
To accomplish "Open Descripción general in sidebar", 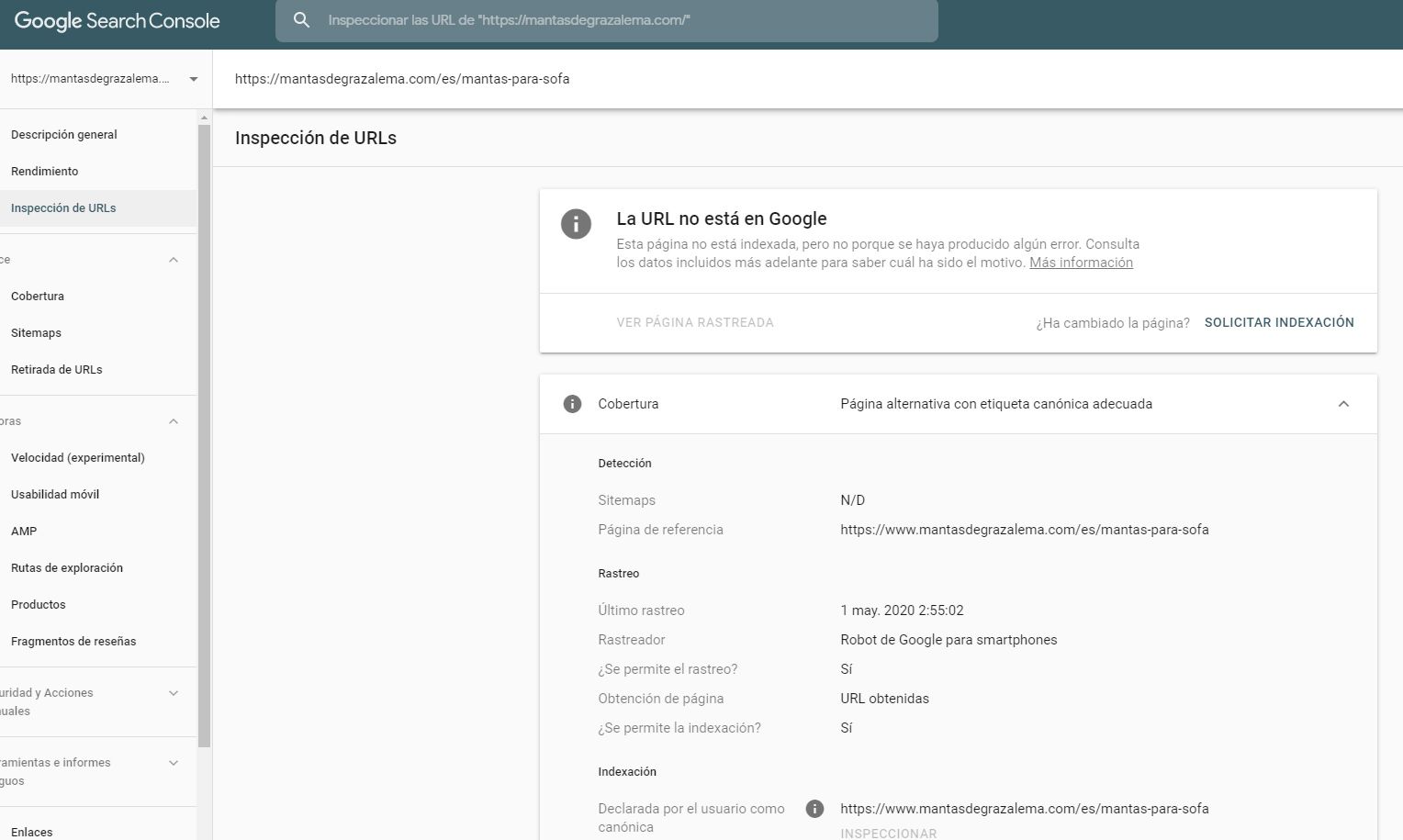I will [x=64, y=135].
